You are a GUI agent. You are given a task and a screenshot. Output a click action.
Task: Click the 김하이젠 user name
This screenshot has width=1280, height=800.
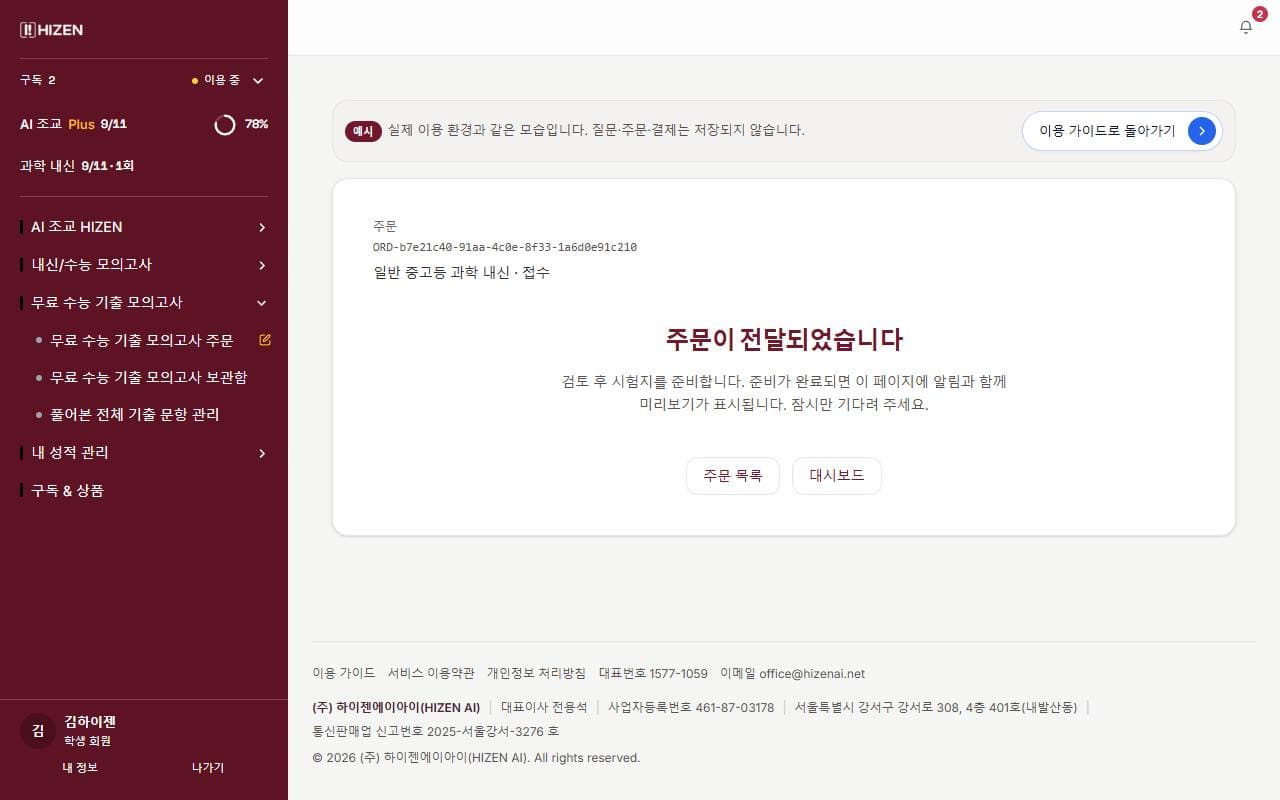click(91, 722)
